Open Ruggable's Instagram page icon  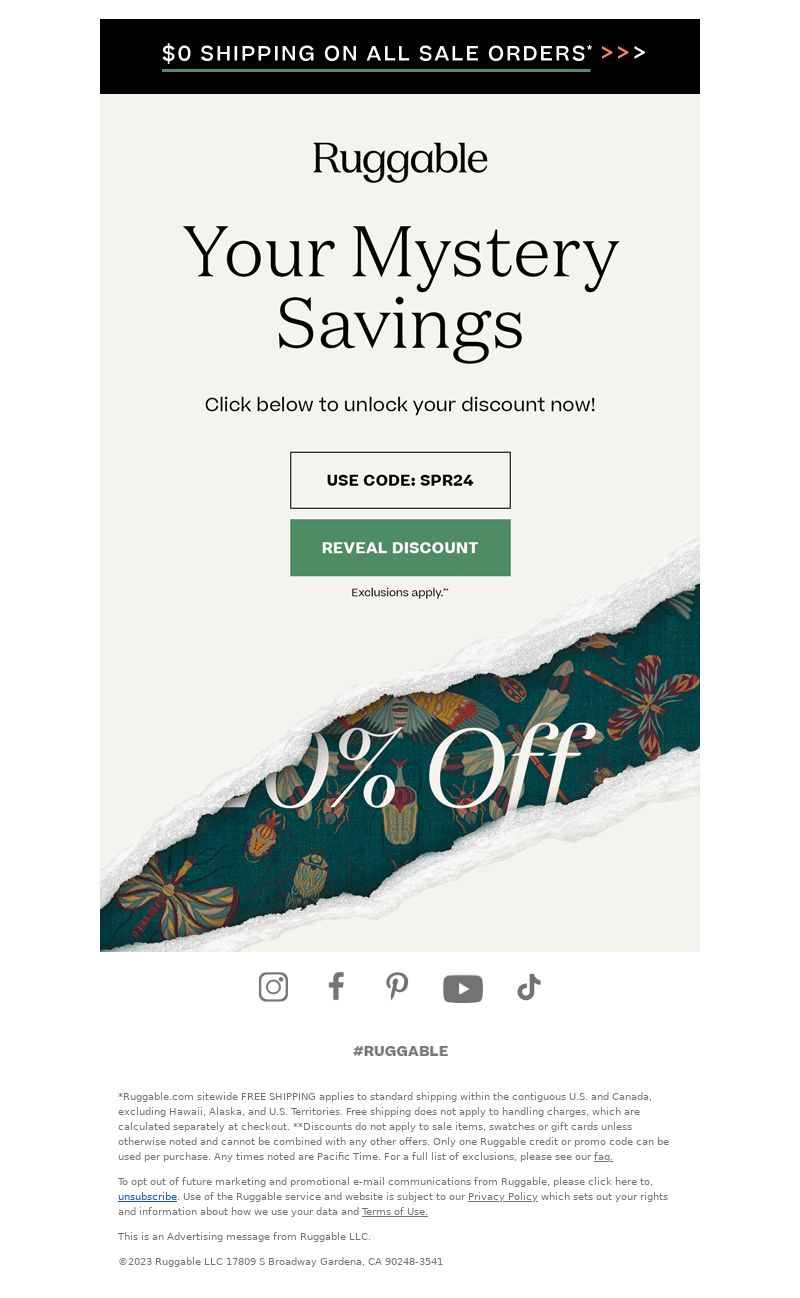273,987
